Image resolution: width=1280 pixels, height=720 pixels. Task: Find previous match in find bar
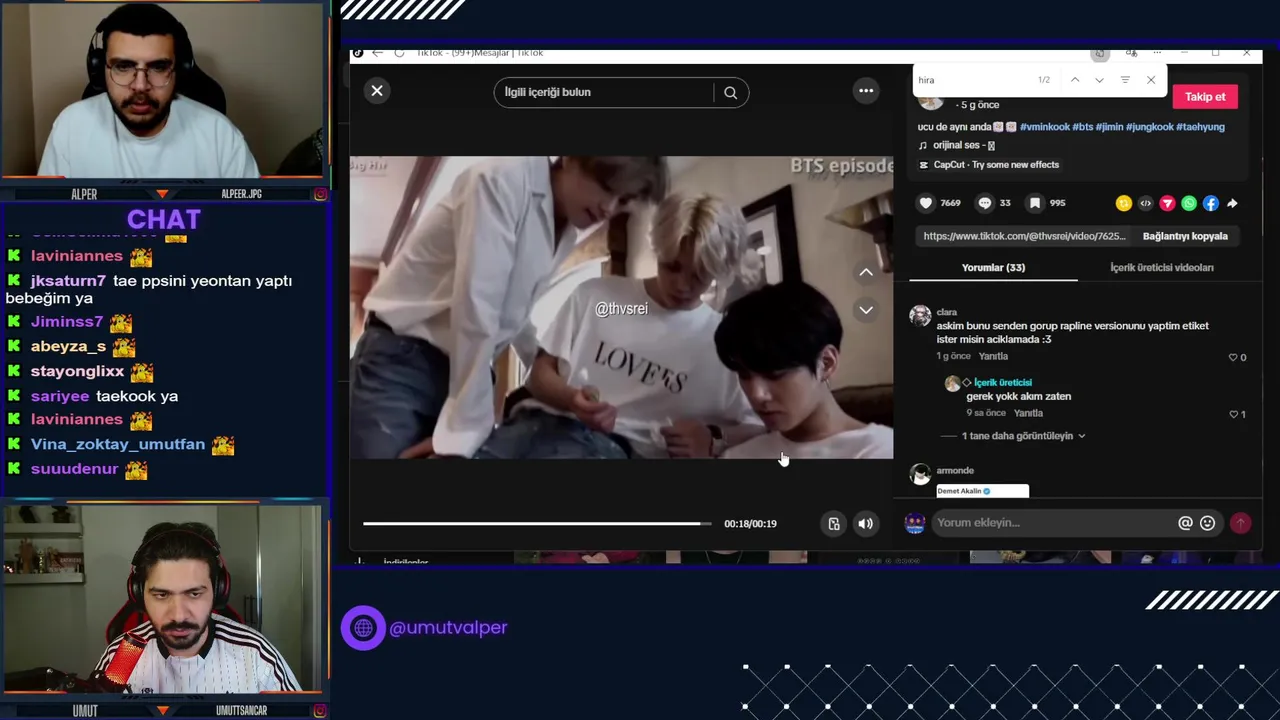click(1075, 80)
